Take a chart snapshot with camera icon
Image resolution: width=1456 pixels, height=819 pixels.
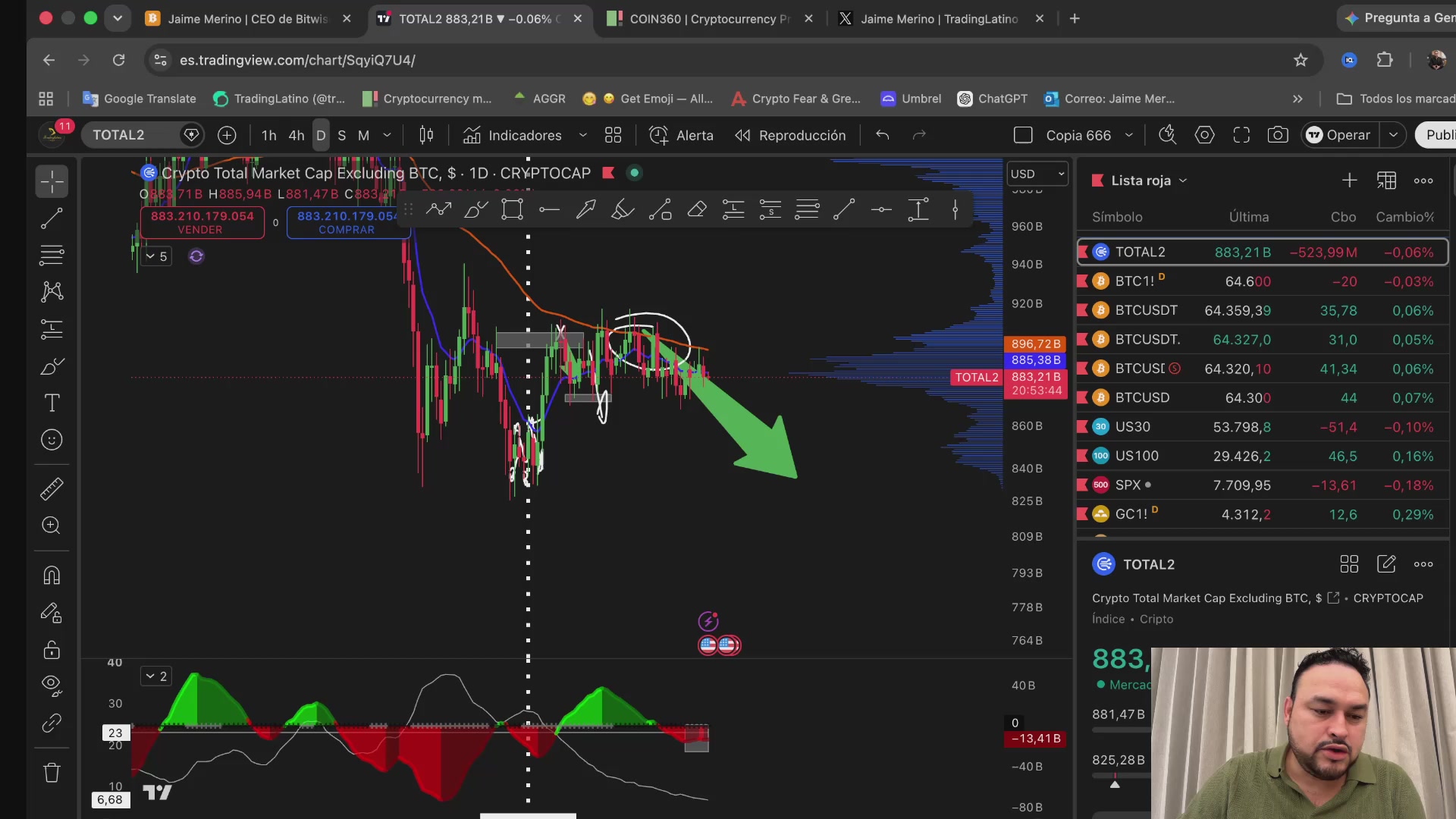coord(1278,135)
